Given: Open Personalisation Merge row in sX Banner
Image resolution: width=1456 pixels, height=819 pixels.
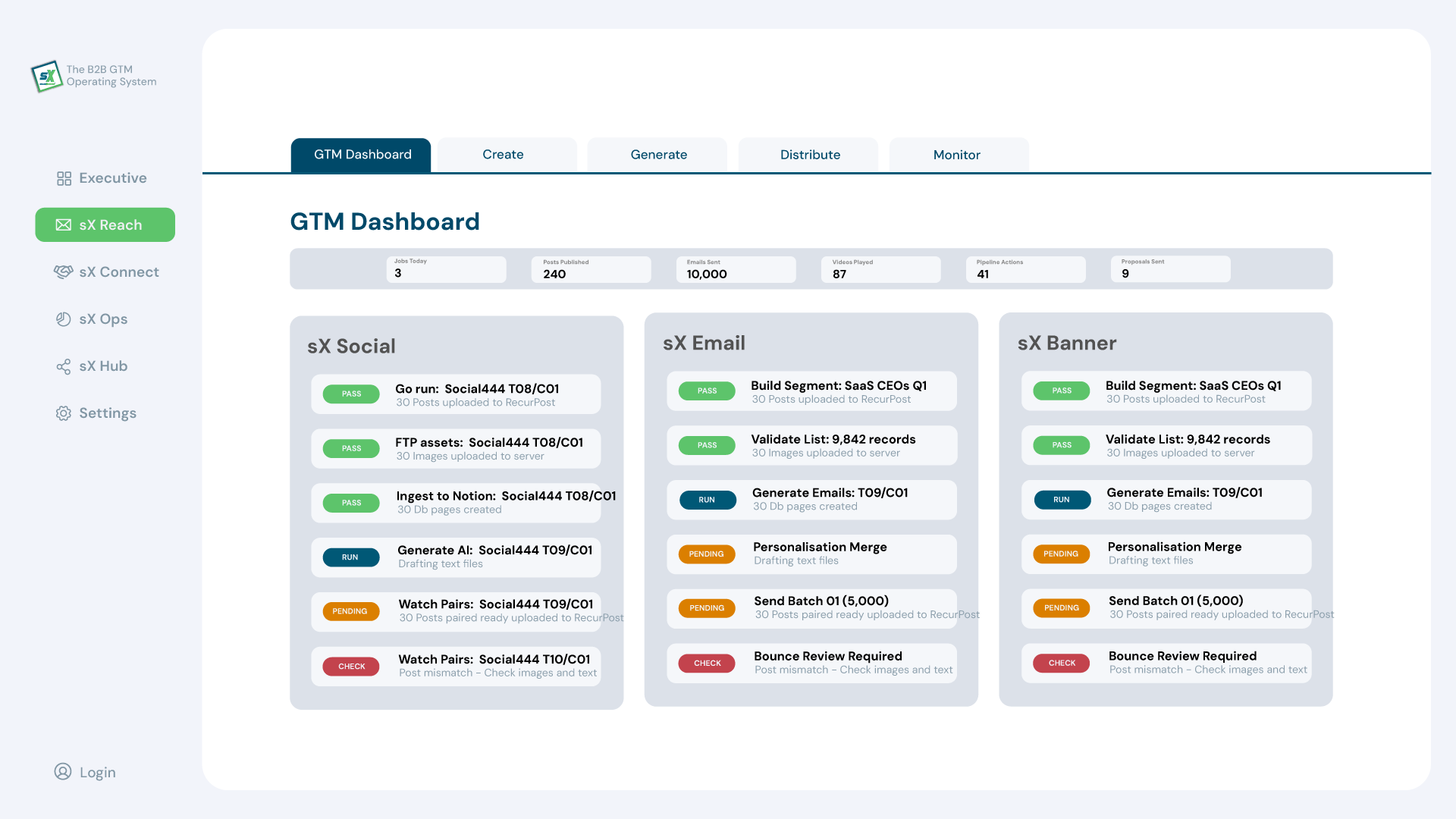Looking at the screenshot, I should pyautogui.click(x=1174, y=548).
